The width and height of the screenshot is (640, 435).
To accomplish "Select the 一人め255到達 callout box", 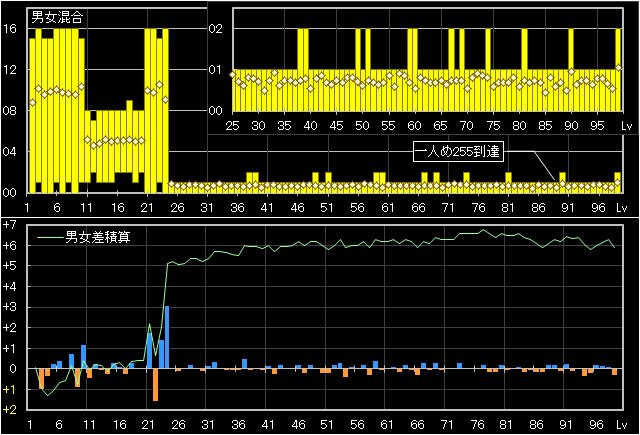I will coord(458,152).
